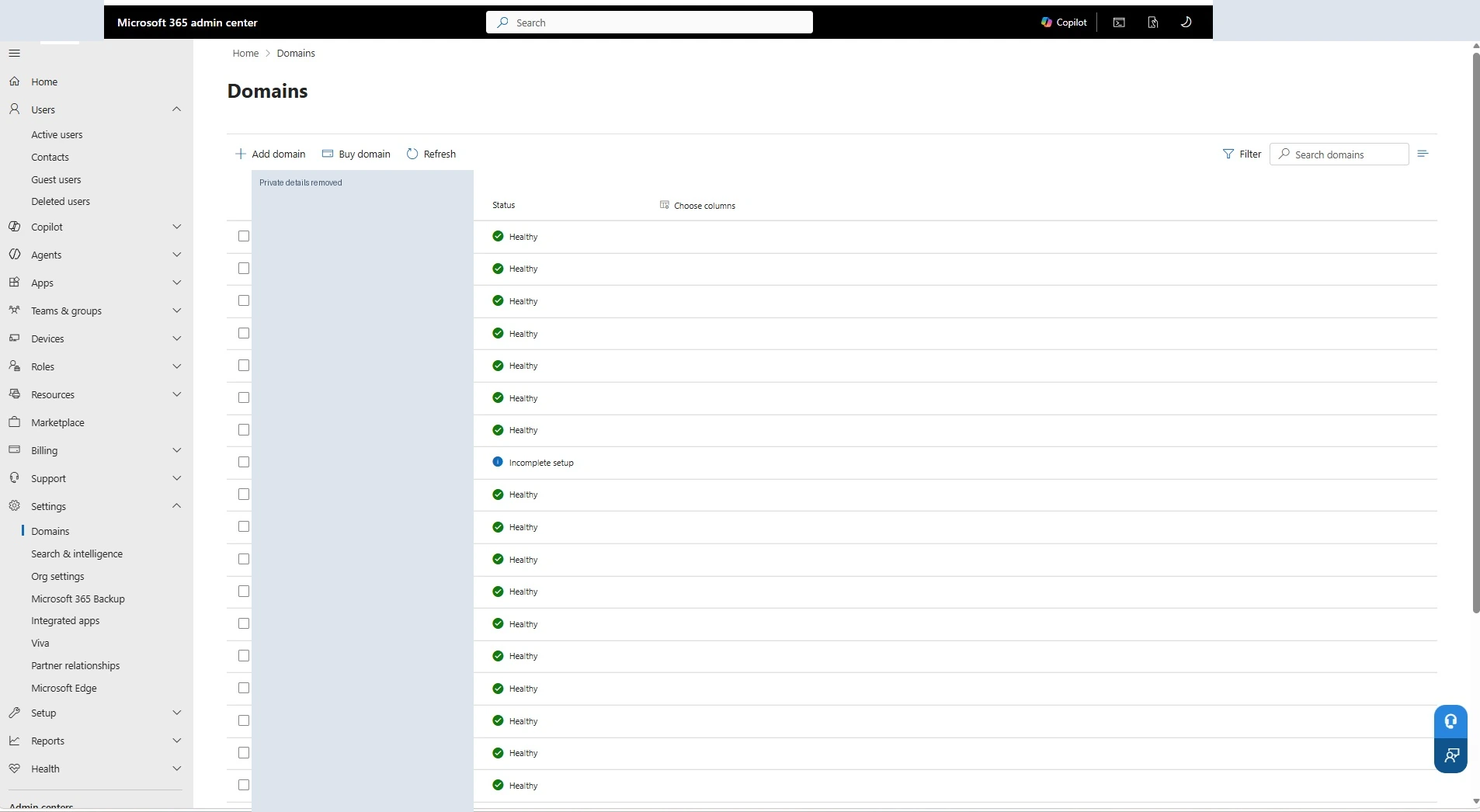Sort by the Status column header
Image resolution: width=1480 pixels, height=812 pixels.
click(504, 205)
